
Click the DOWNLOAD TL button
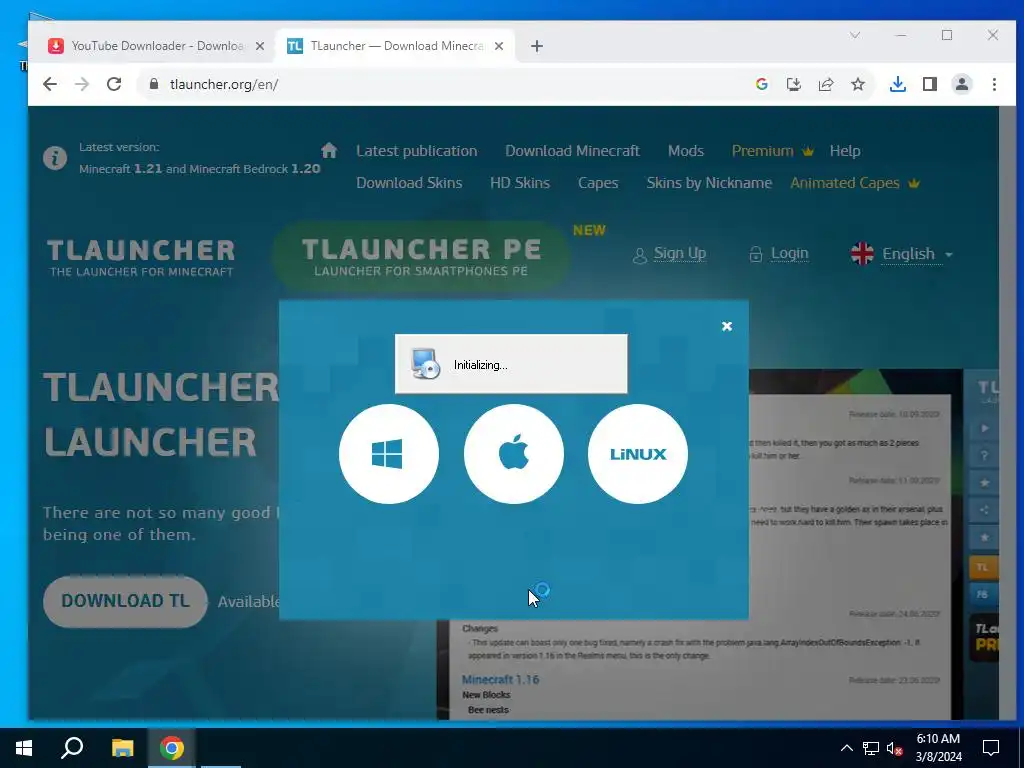pyautogui.click(x=125, y=601)
